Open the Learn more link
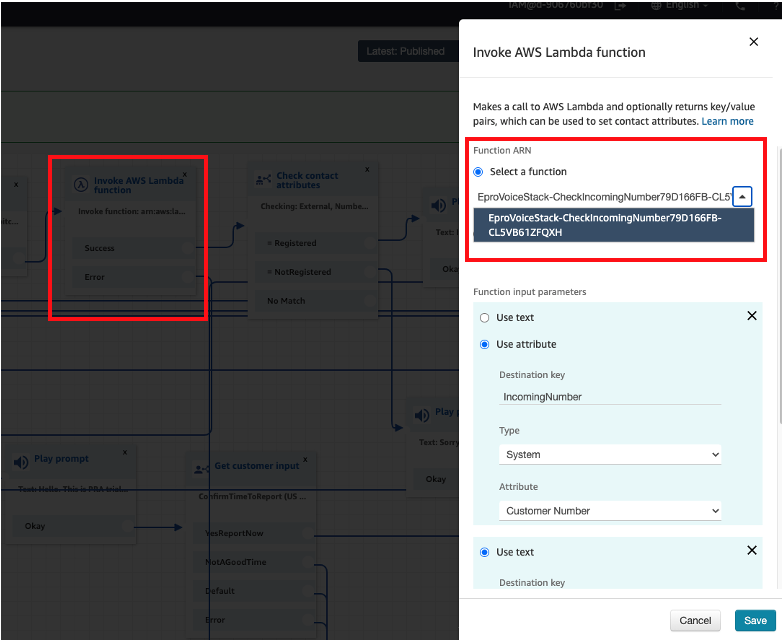The height and width of the screenshot is (642, 783). (x=727, y=121)
